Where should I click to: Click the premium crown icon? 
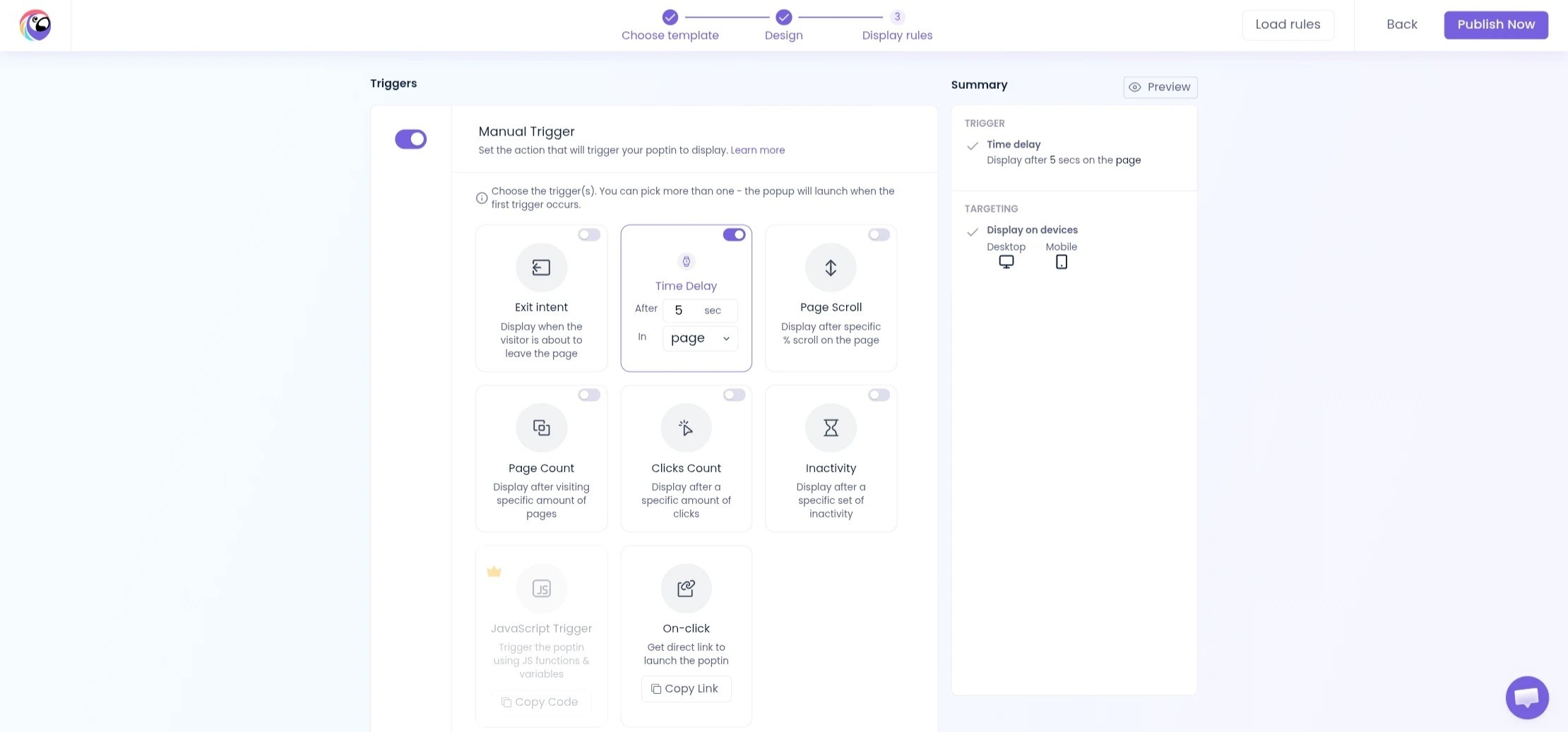pos(494,571)
